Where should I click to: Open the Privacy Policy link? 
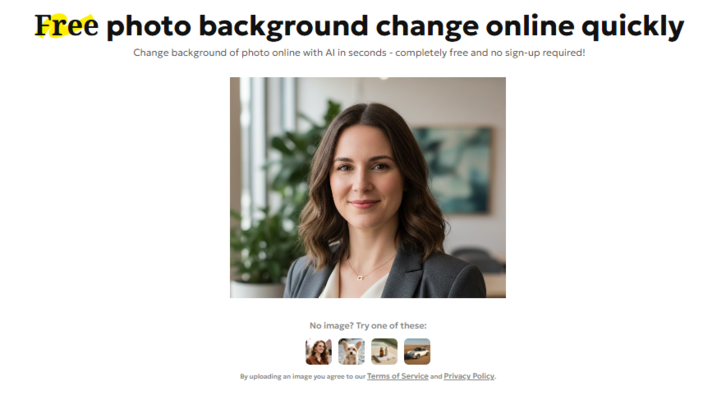click(469, 376)
